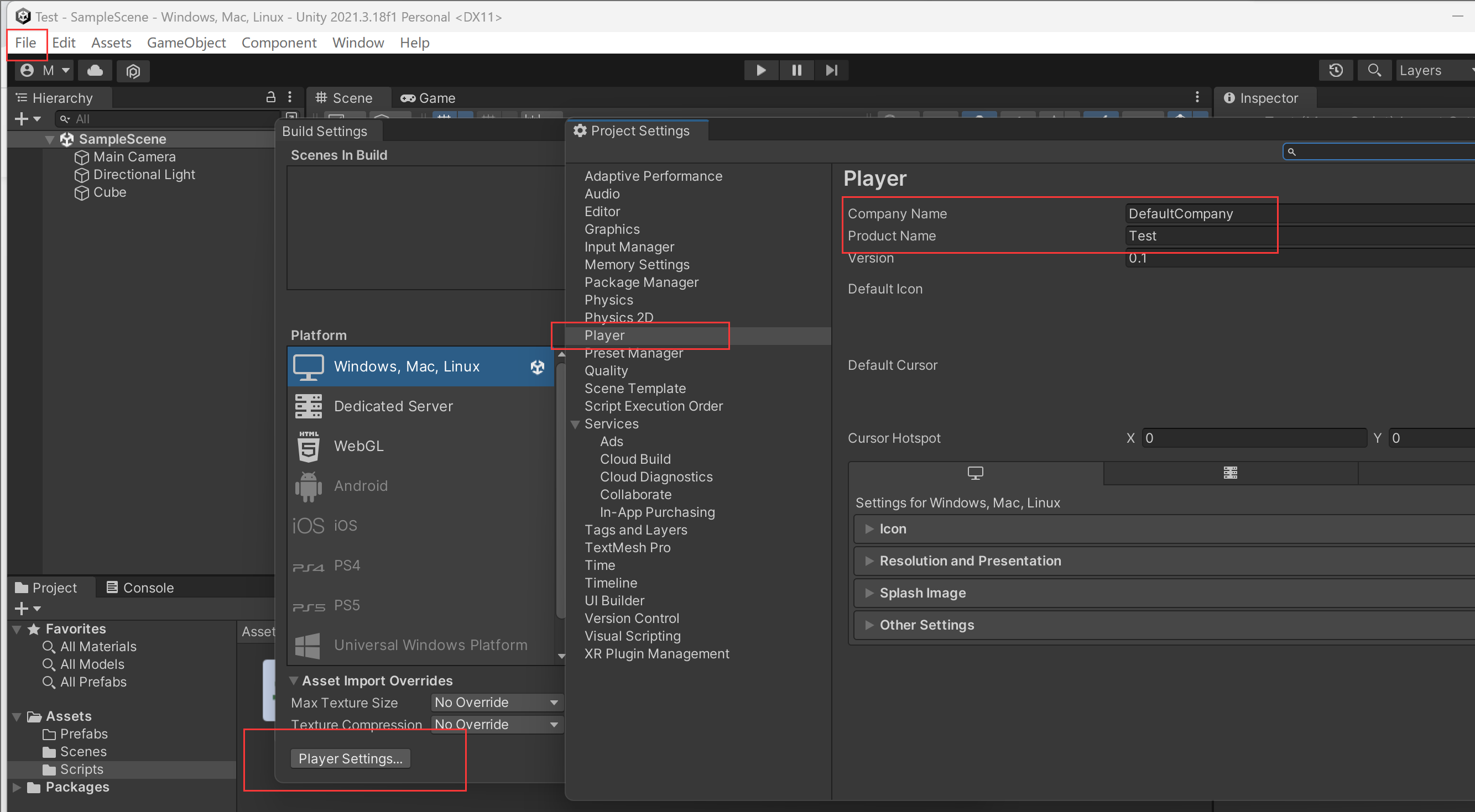Click the Hierarchy search field
1475x812 pixels.
click(x=168, y=119)
